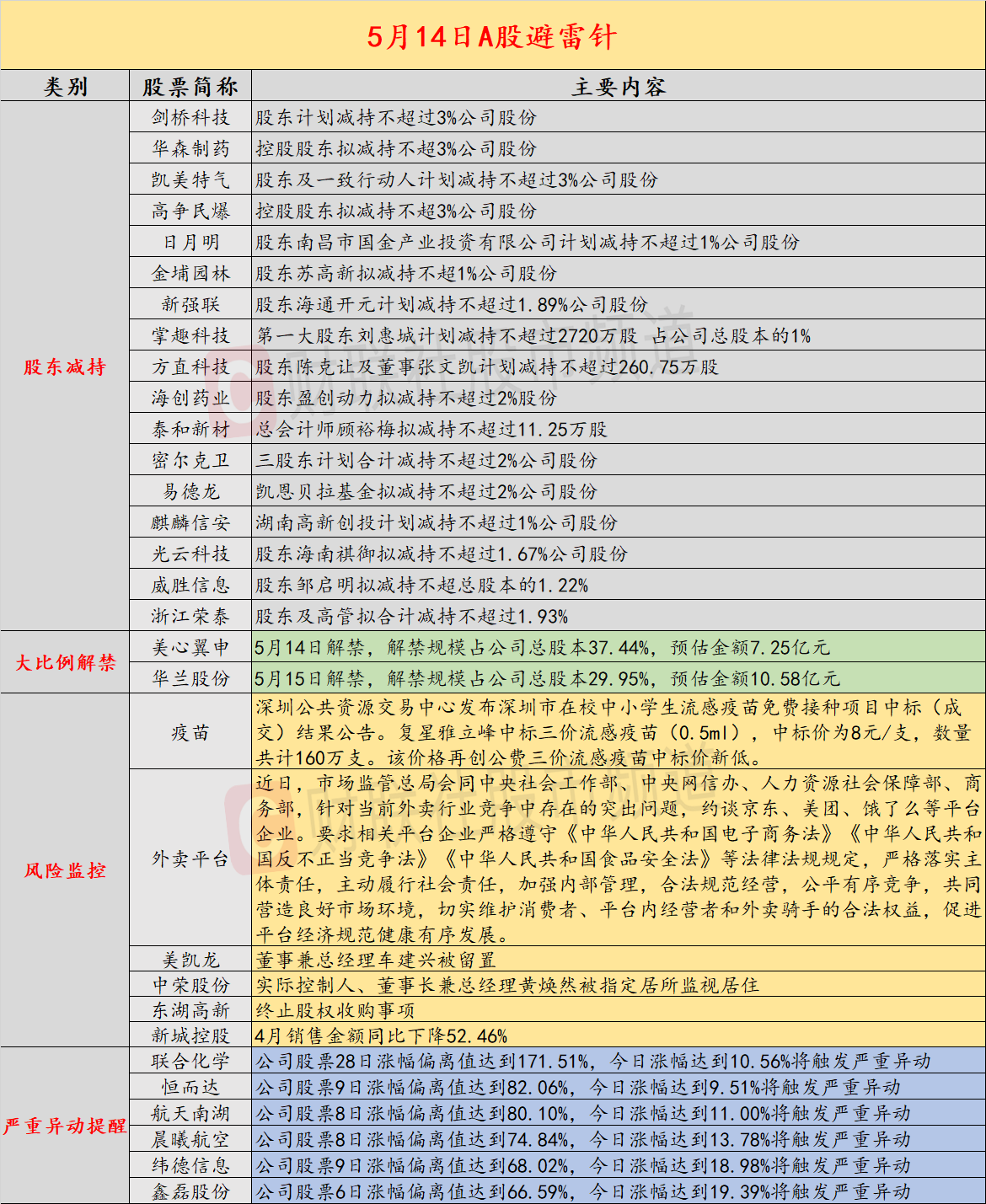This screenshot has height=1204, width=986.
Task: Select stock name 鑫磊股份
Action: point(190,1191)
